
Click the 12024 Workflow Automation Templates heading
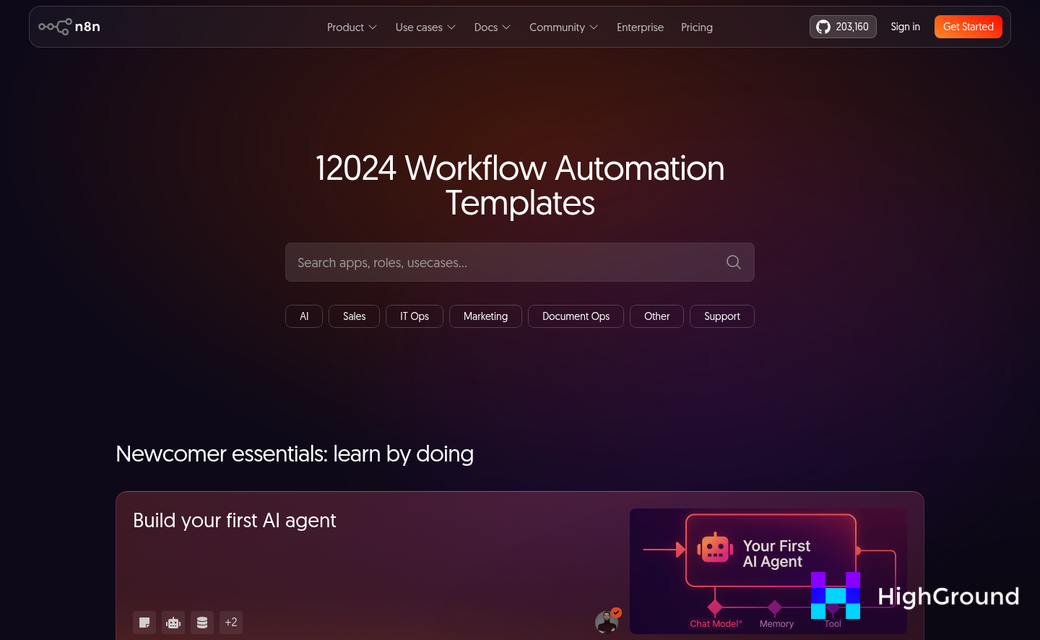point(519,185)
